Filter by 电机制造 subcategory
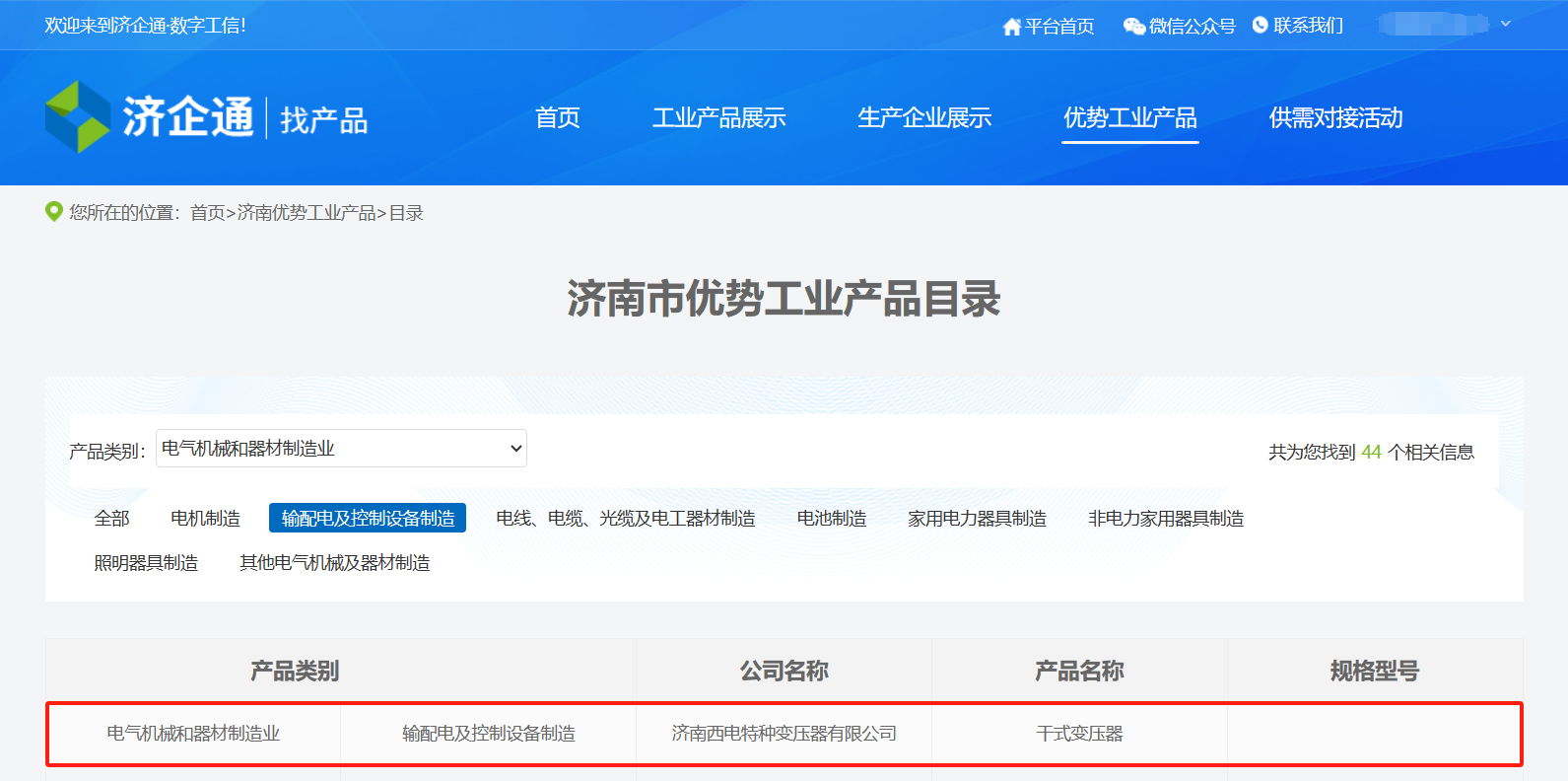 click(x=205, y=519)
